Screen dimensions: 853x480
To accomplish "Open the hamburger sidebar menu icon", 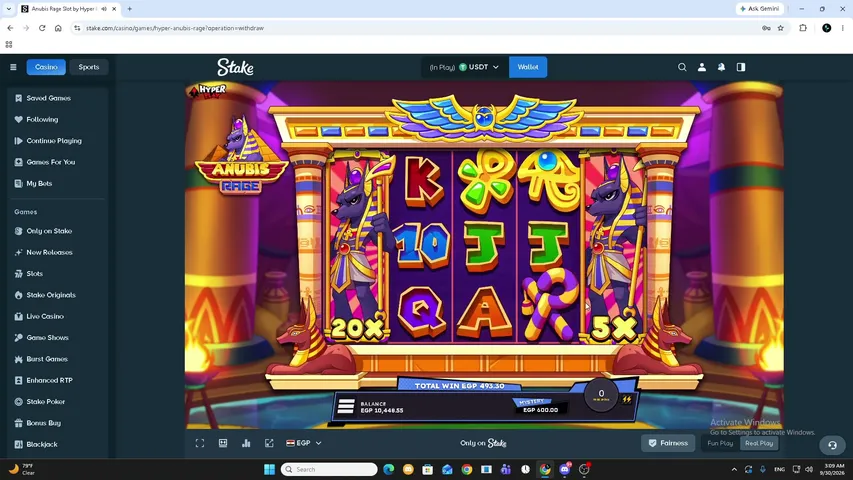I will (x=13, y=67).
